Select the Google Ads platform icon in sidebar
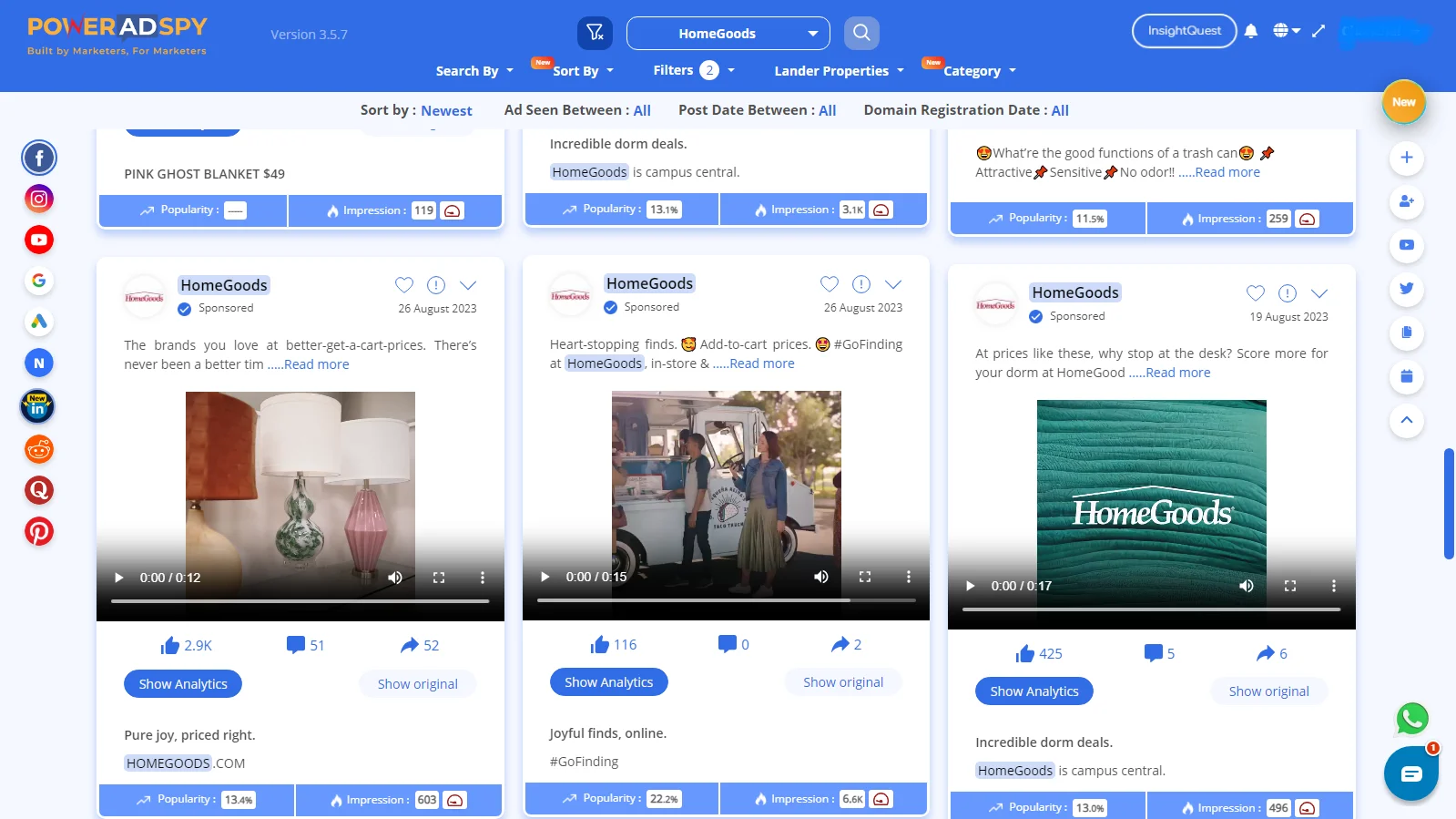This screenshot has height=819, width=1456. click(39, 322)
